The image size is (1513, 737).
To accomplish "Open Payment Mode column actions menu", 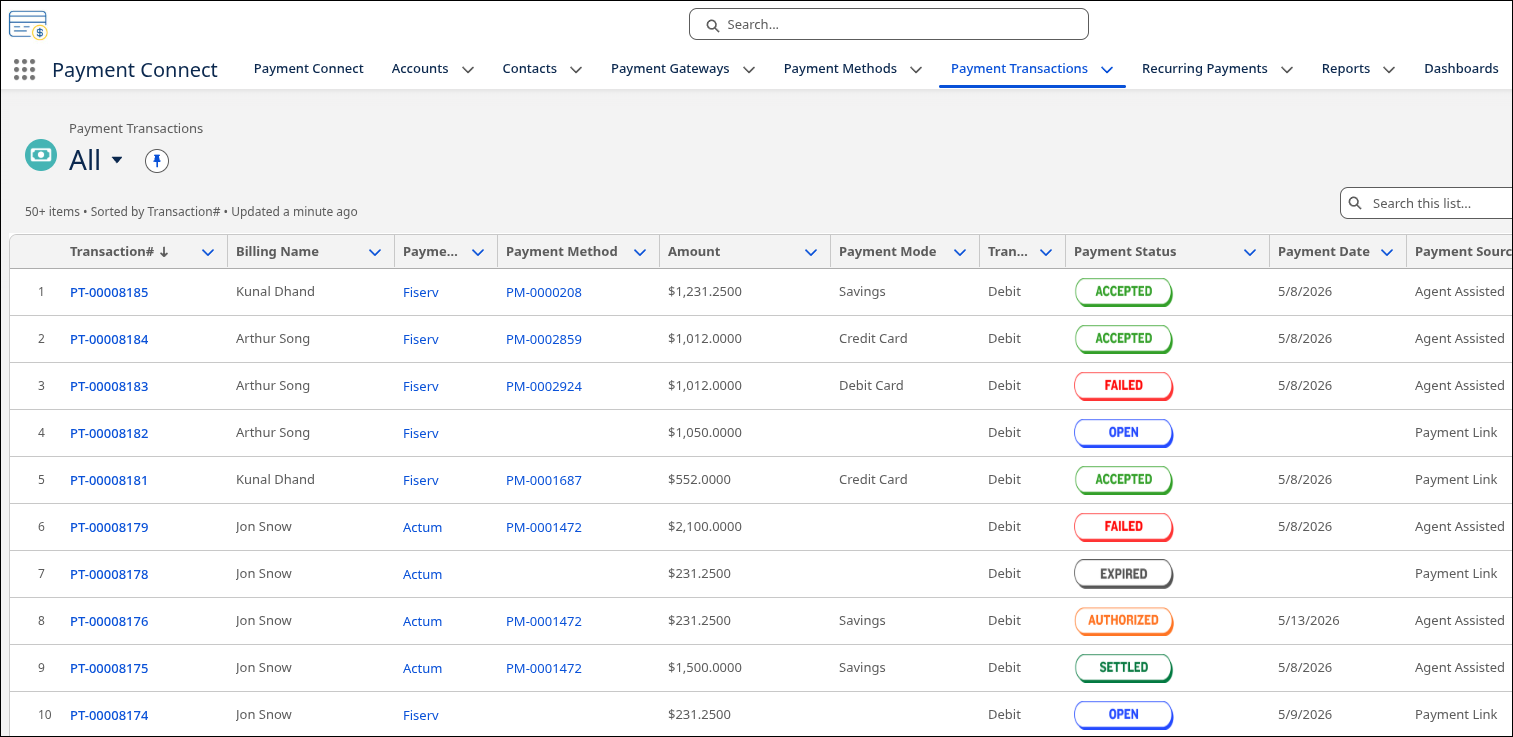I will pyautogui.click(x=960, y=253).
